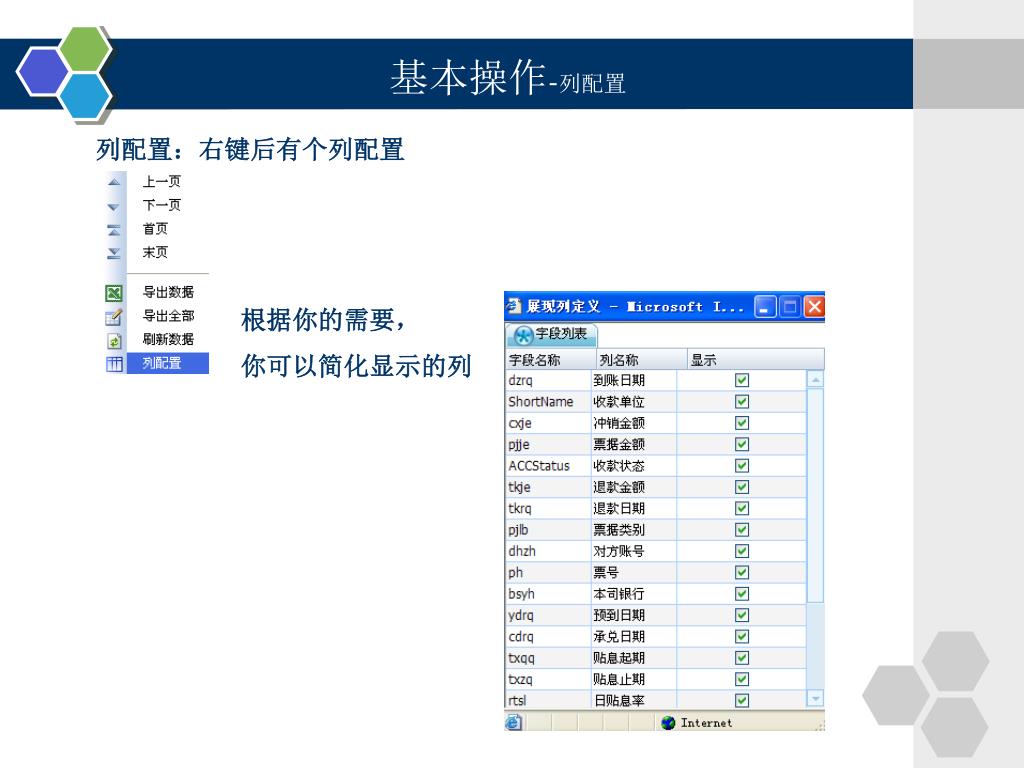Click the previous page up-arrow icon
The height and width of the screenshot is (768, 1024).
[x=114, y=182]
